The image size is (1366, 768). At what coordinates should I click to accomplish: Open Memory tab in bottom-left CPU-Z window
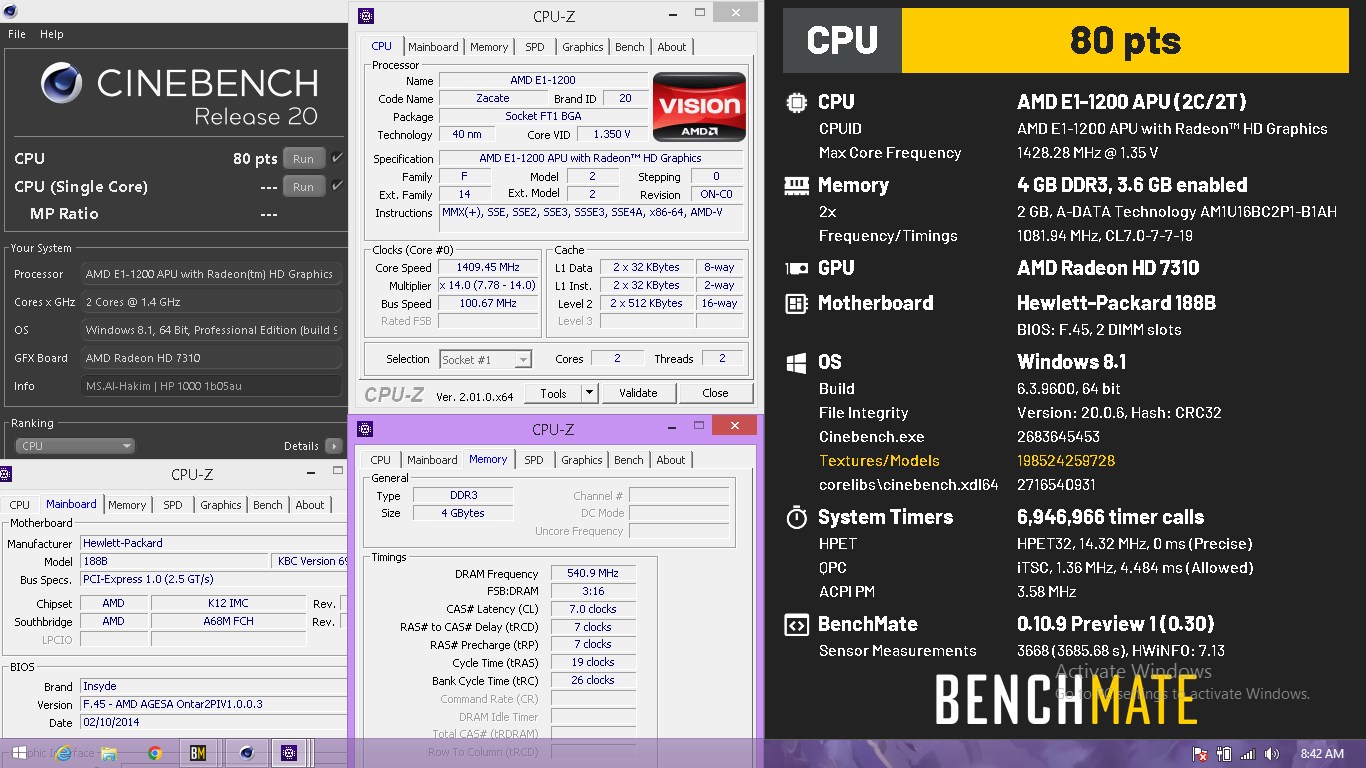(127, 505)
